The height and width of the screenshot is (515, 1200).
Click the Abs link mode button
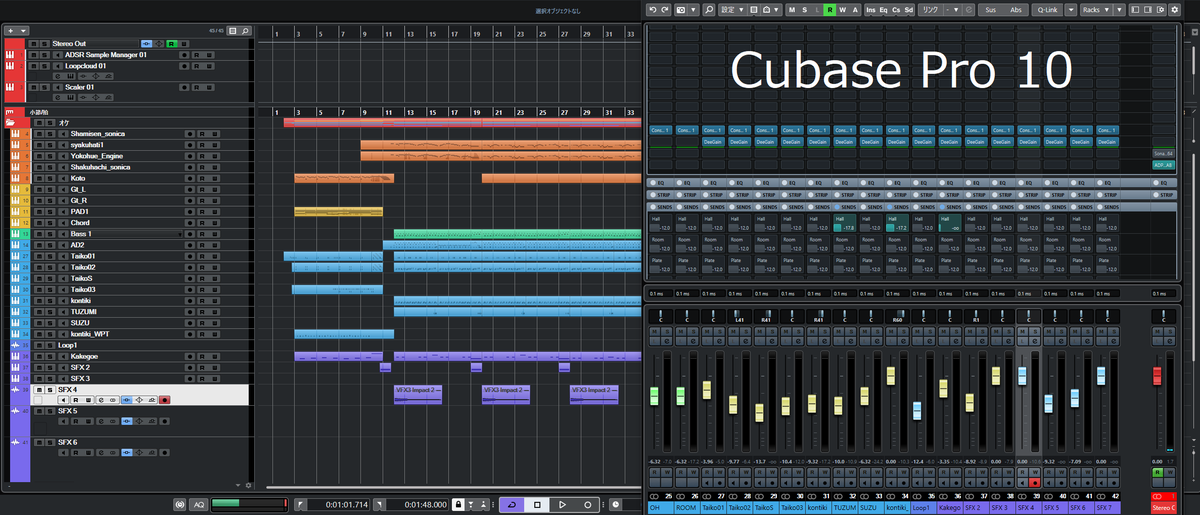1016,9
